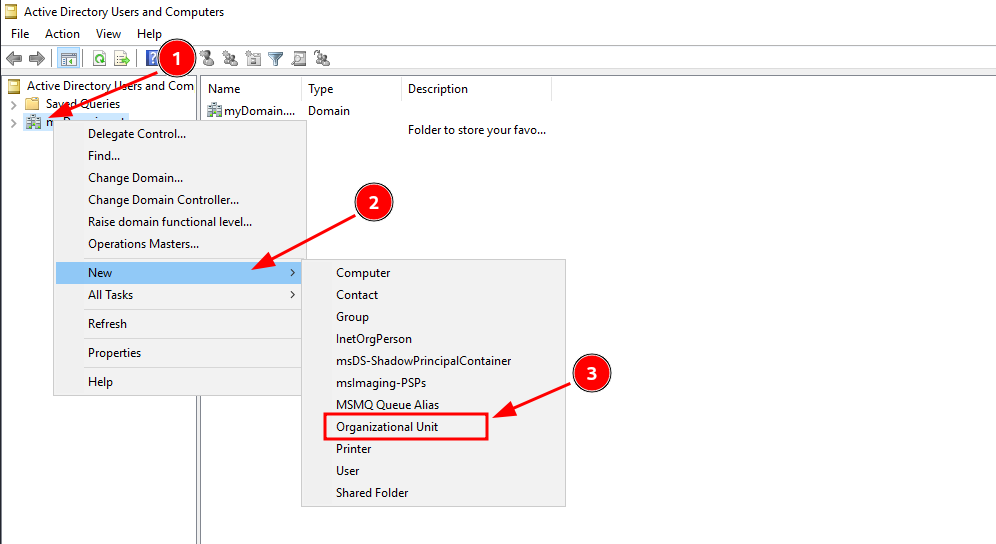Viewport: 996px width, 544px height.
Task: Select Change Domain... in the context menu
Action: tap(178, 178)
